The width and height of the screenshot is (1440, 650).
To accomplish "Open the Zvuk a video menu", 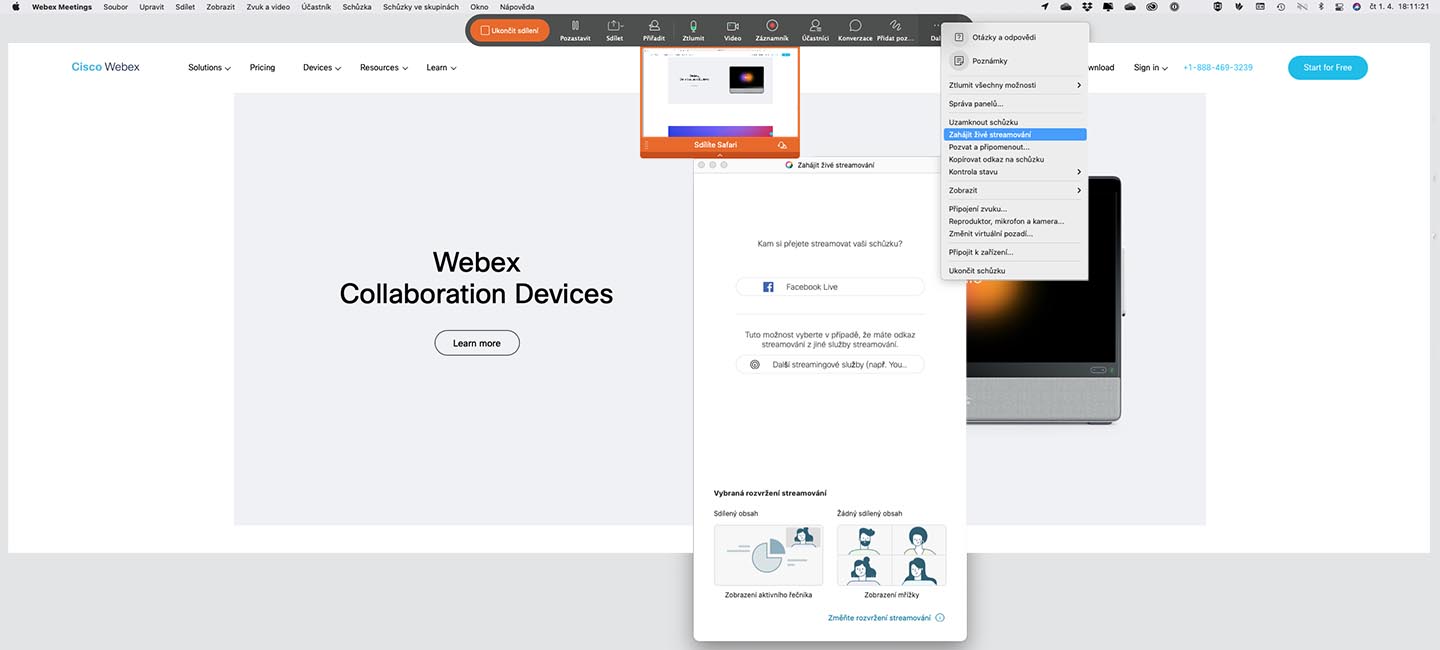I will 268,6.
